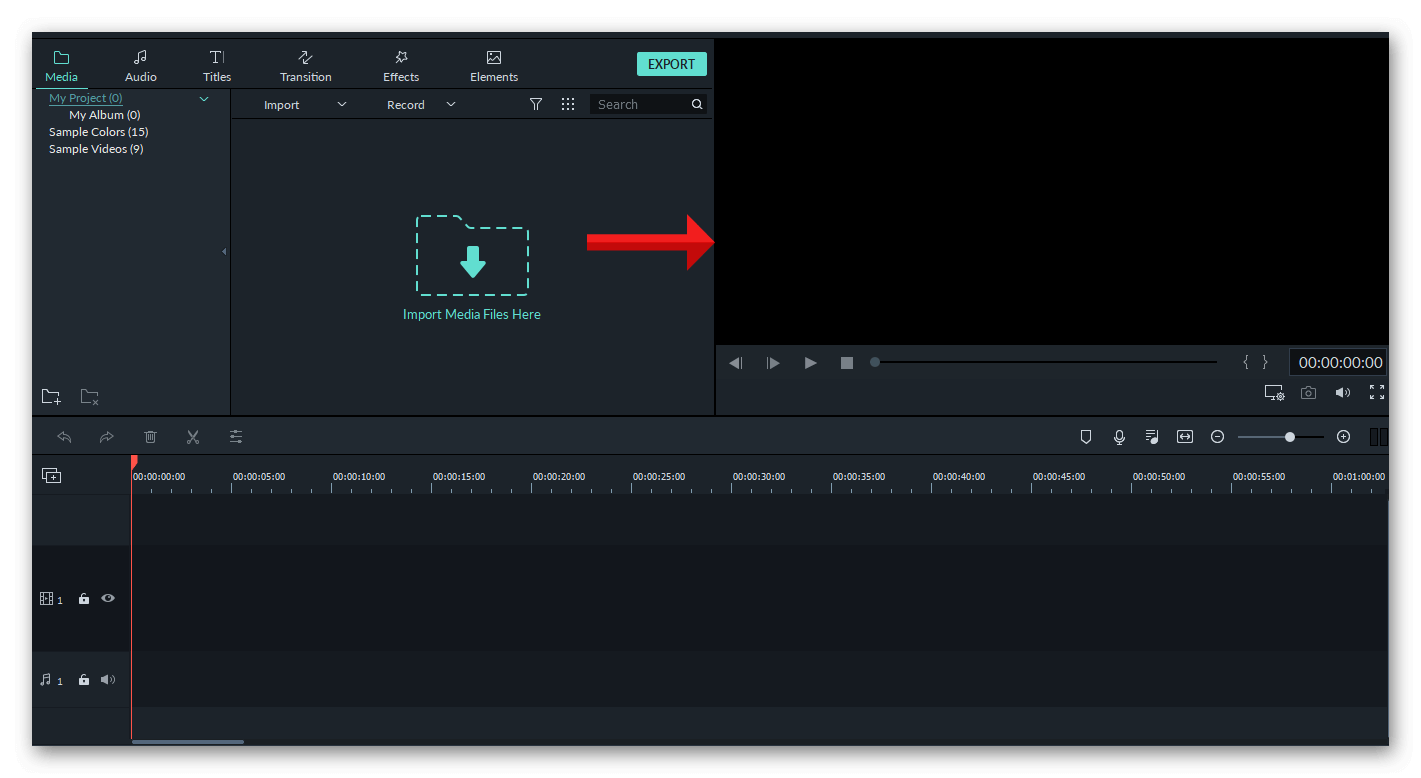1421x778 pixels.
Task: Click Import Media Files Here link
Action: point(472,314)
